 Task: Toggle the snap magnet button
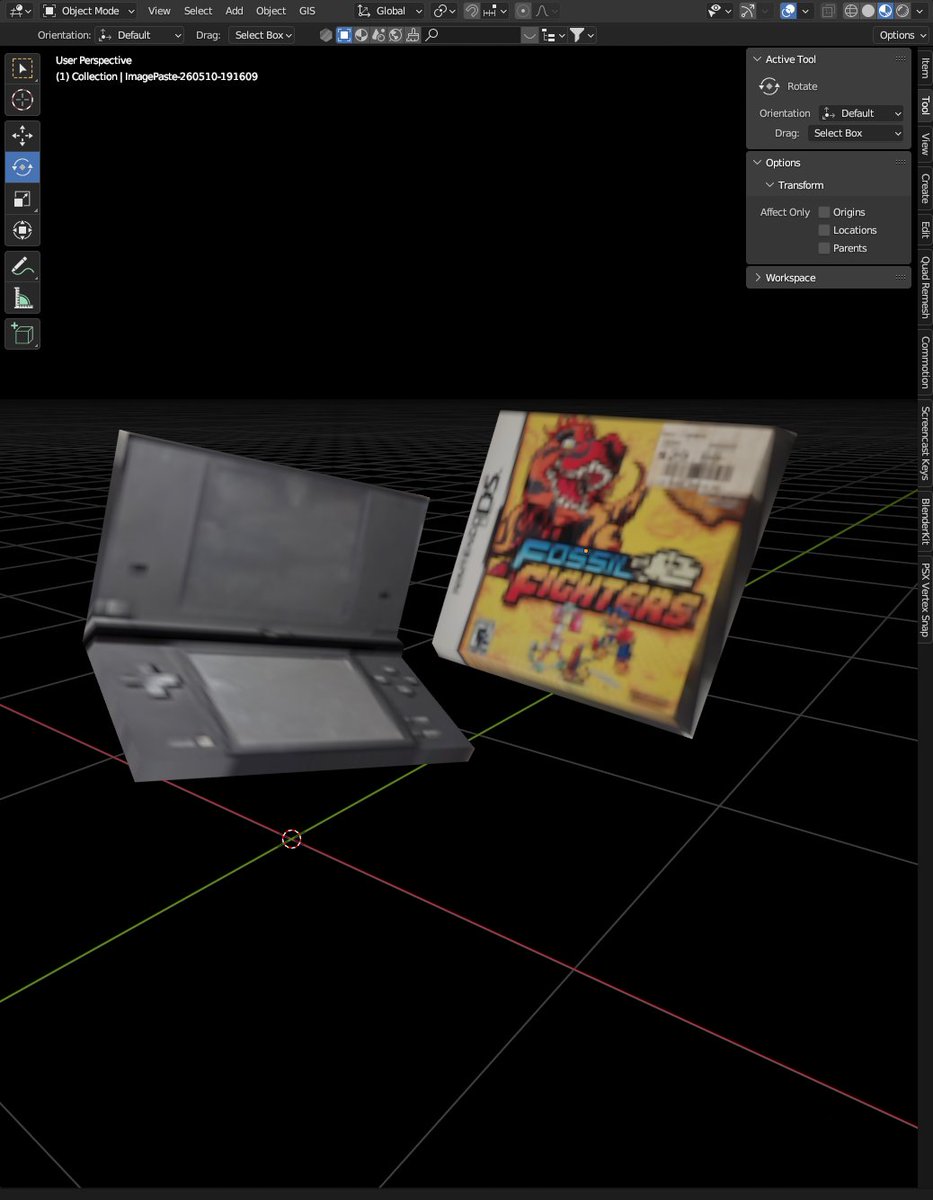click(472, 11)
